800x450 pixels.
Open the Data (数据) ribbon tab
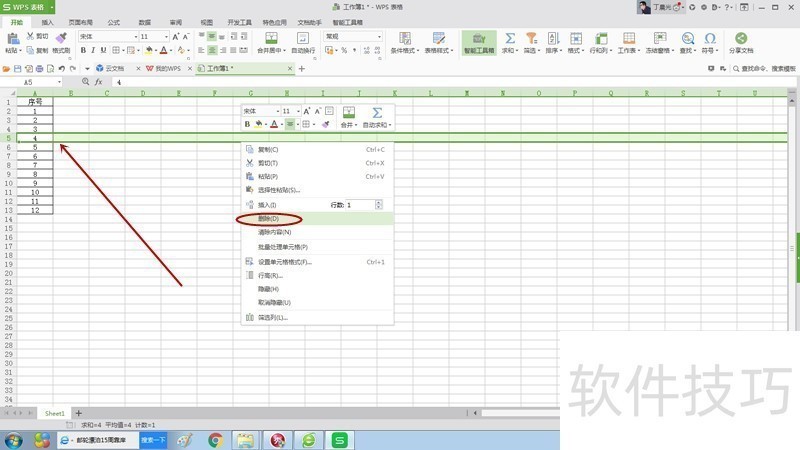point(145,22)
